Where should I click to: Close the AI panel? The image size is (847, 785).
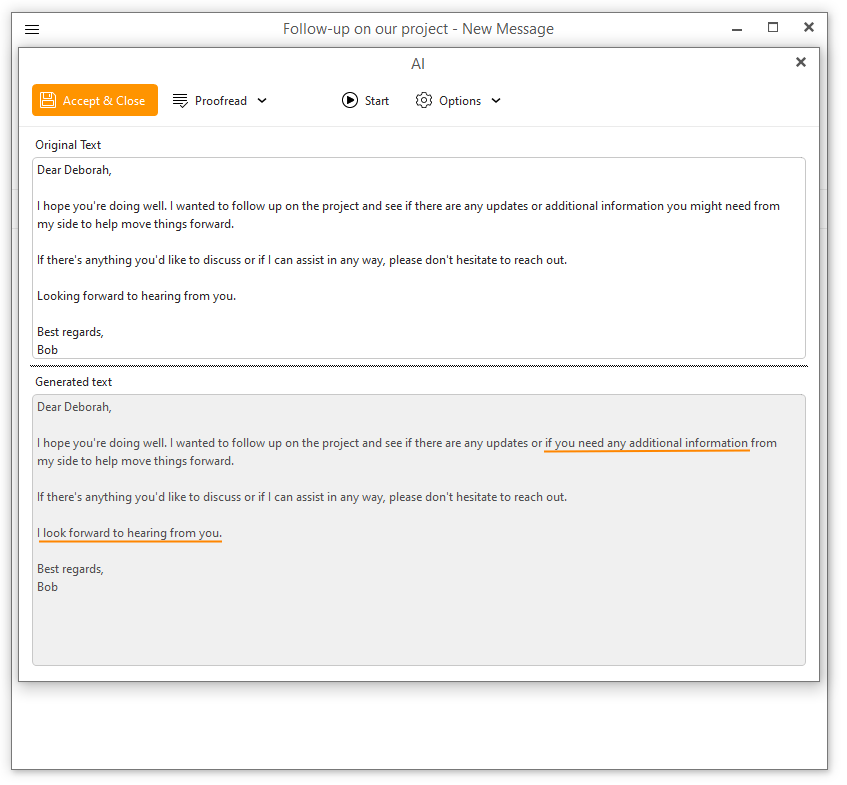tap(801, 62)
